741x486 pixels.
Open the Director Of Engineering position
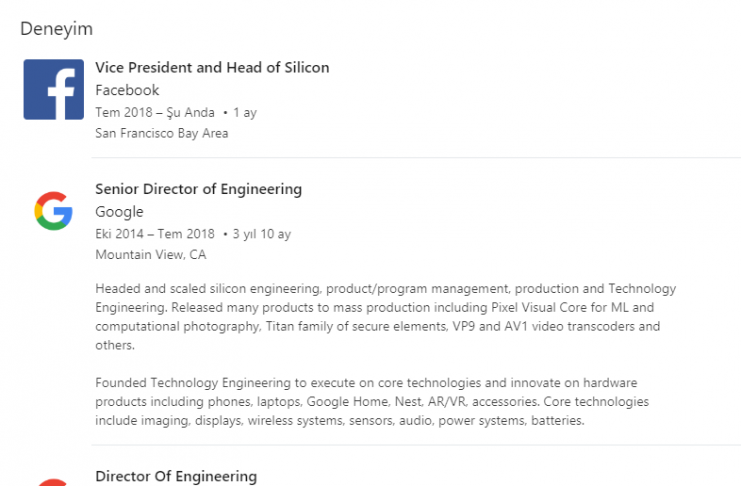pos(176,477)
